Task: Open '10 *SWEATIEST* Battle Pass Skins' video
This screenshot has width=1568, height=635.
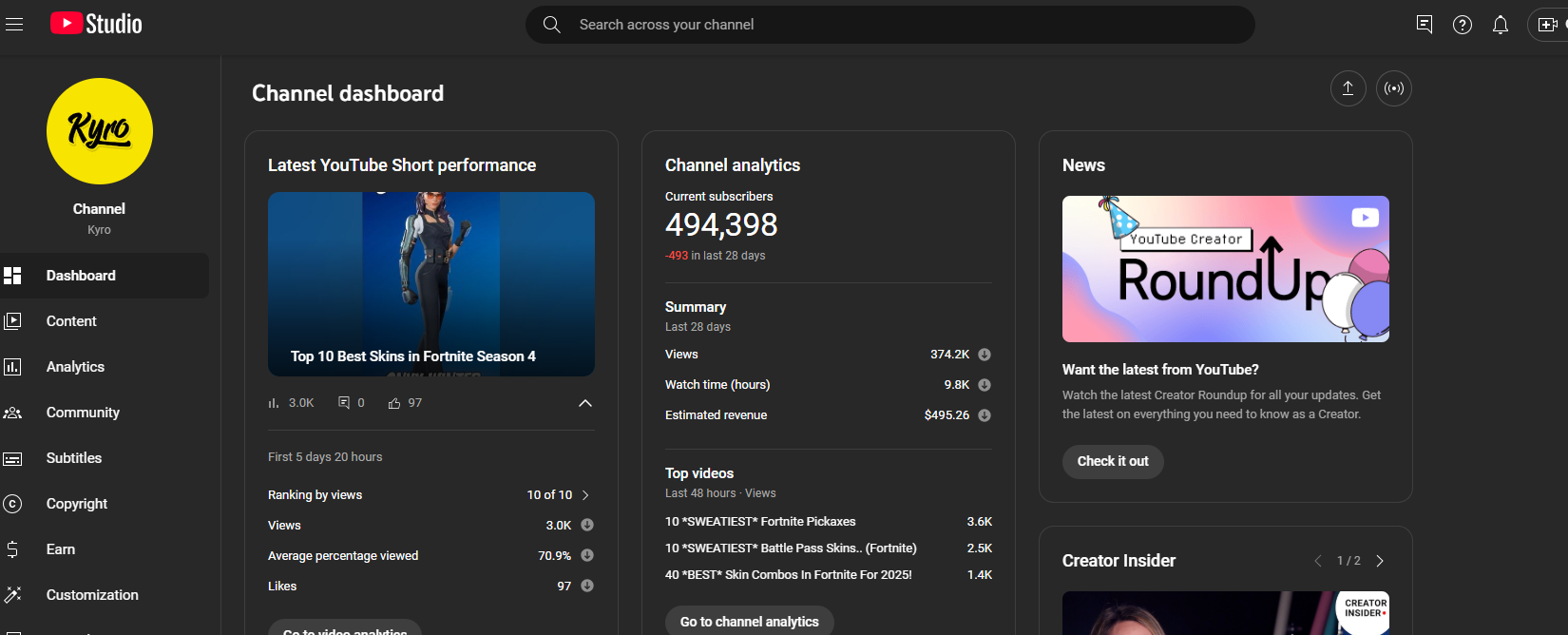Action: (791, 548)
